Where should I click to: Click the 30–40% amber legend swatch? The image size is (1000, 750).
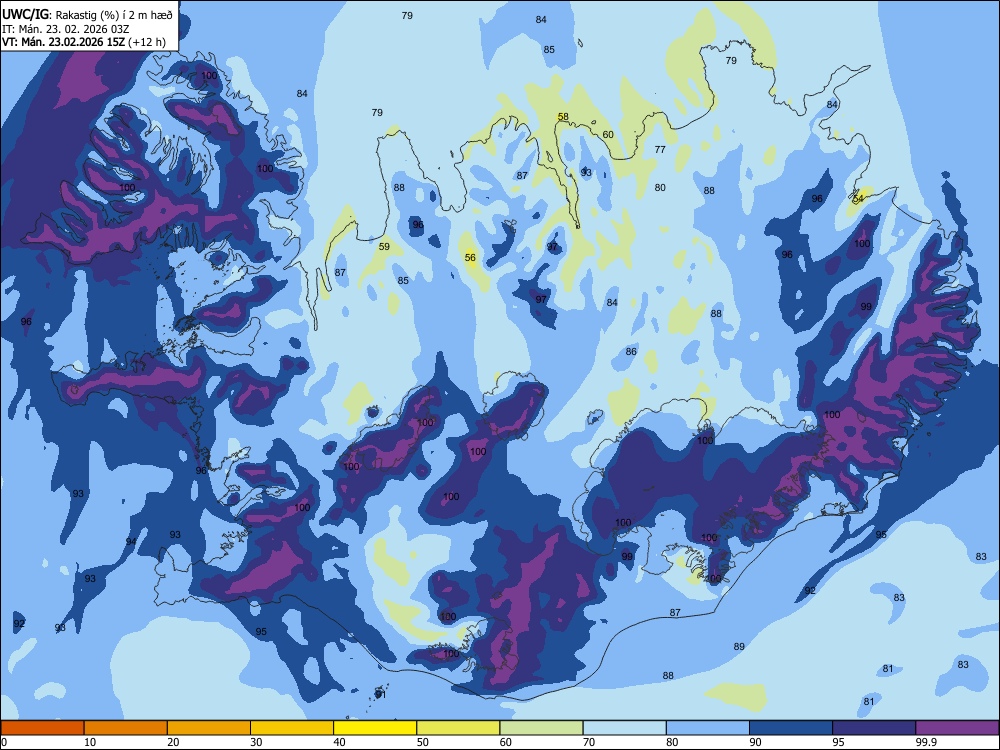(292, 728)
